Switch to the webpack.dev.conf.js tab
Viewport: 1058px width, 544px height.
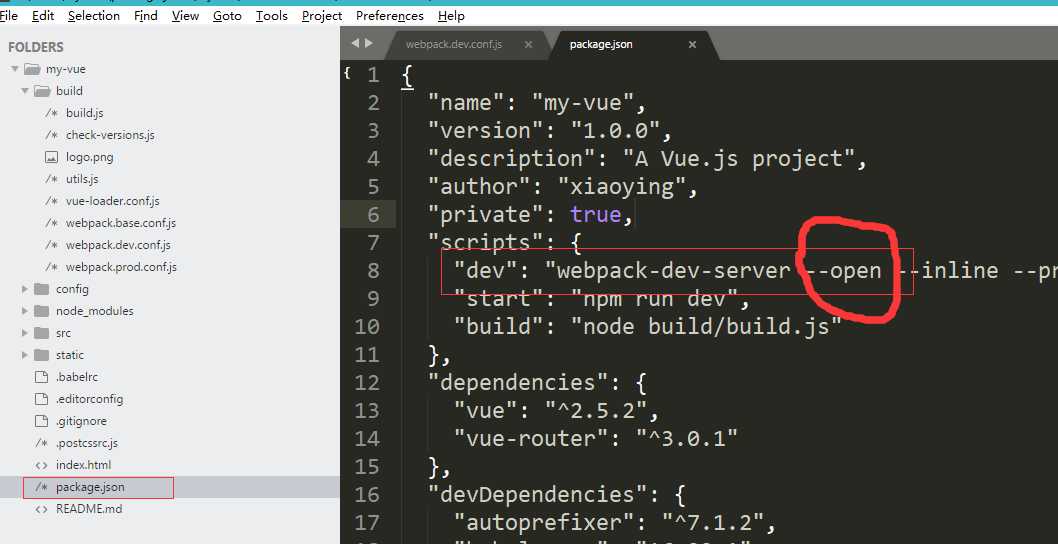tap(453, 45)
